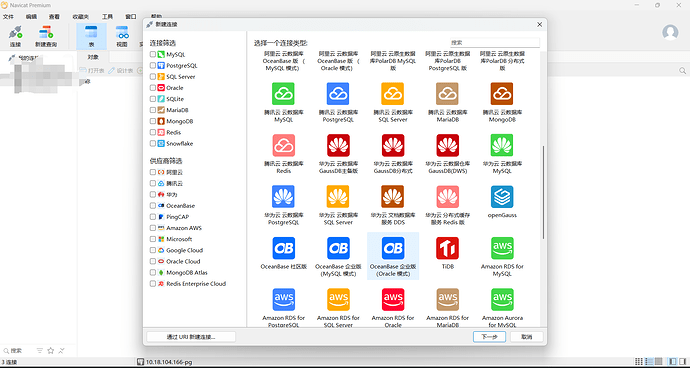This screenshot has height=368, width=690.
Task: Select Amazon RDS for Oracle icon
Action: (393, 300)
